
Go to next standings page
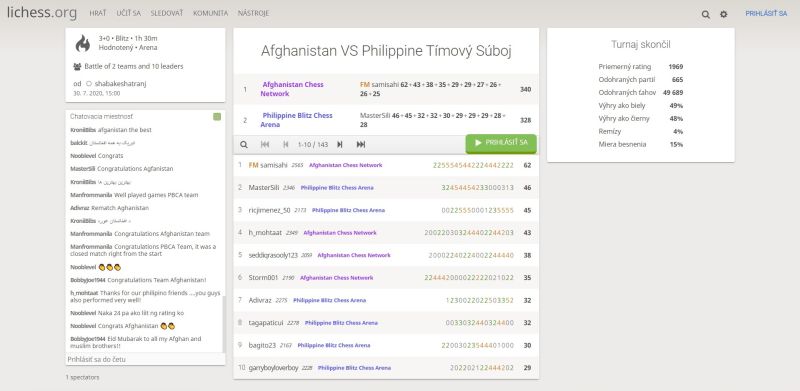pos(339,144)
